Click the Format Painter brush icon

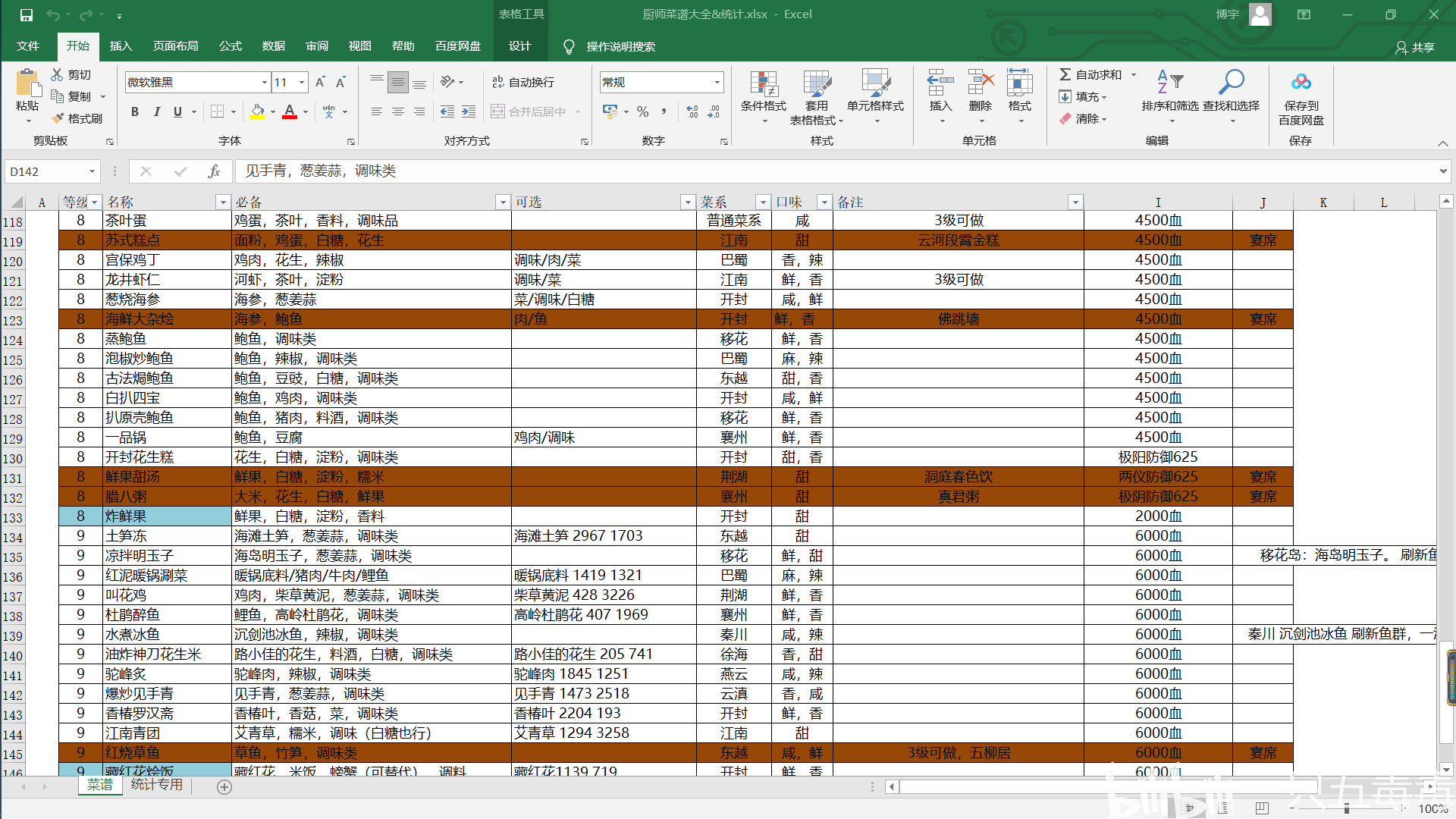pos(58,118)
